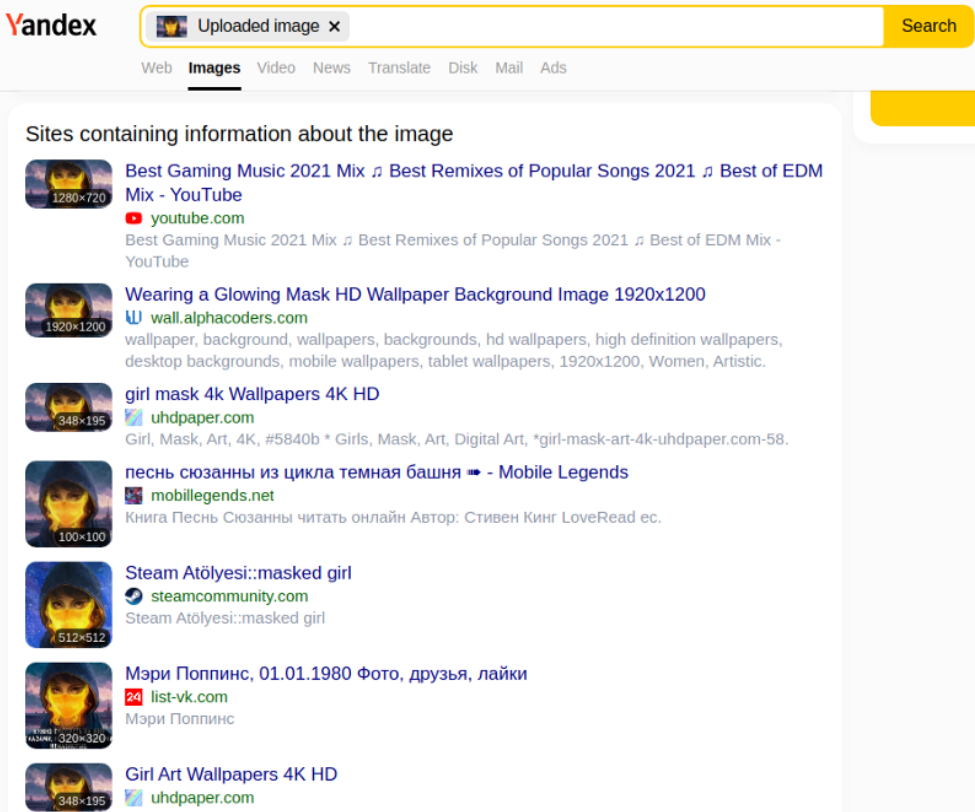Remove the Uploaded image chip with X

pos(334,26)
